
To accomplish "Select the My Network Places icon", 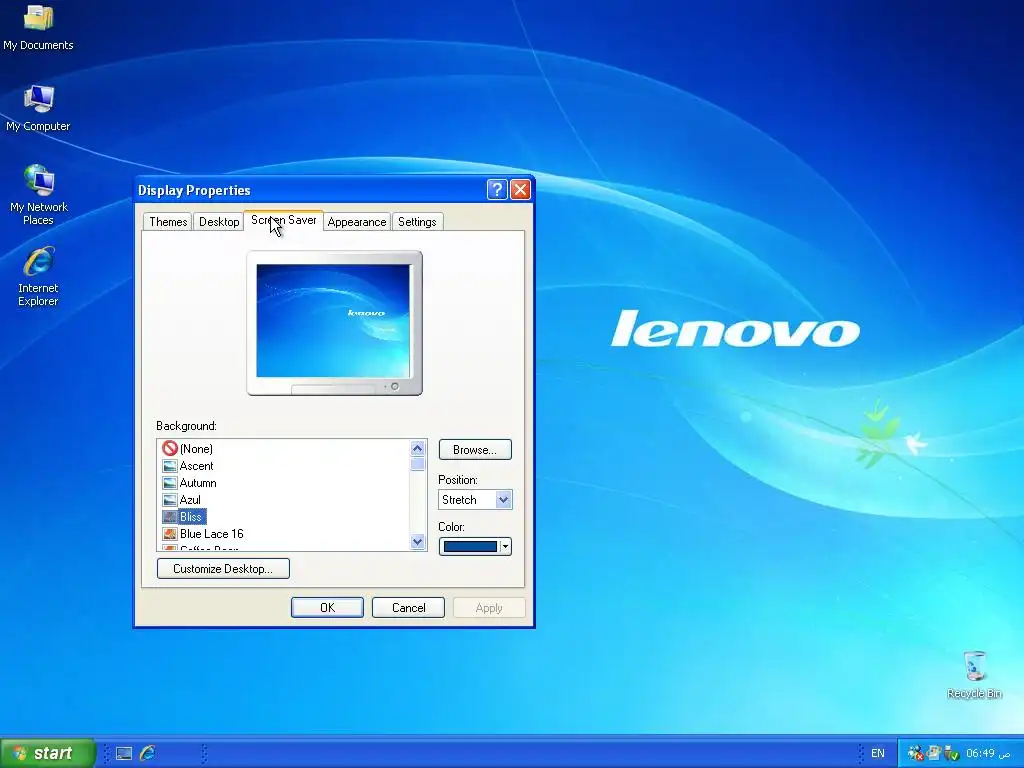I will click(x=39, y=195).
